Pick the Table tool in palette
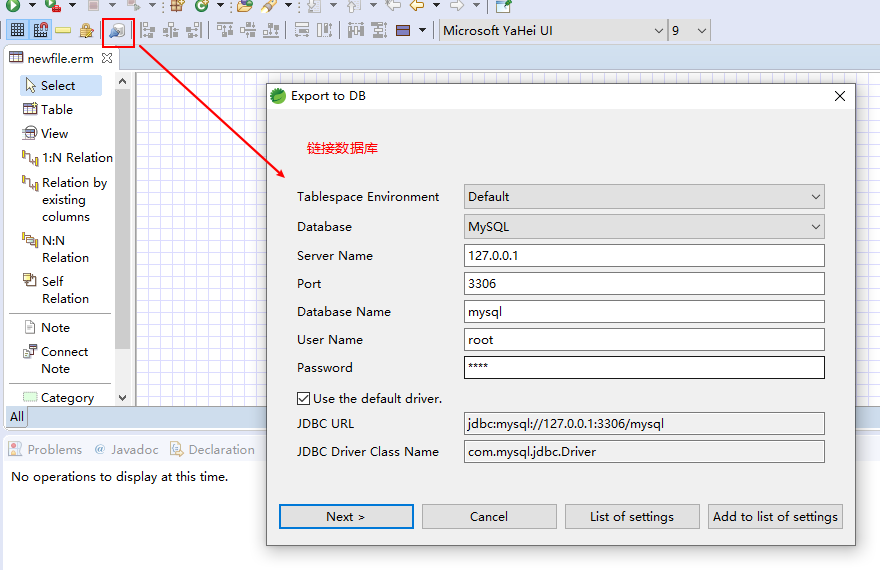 [48, 109]
